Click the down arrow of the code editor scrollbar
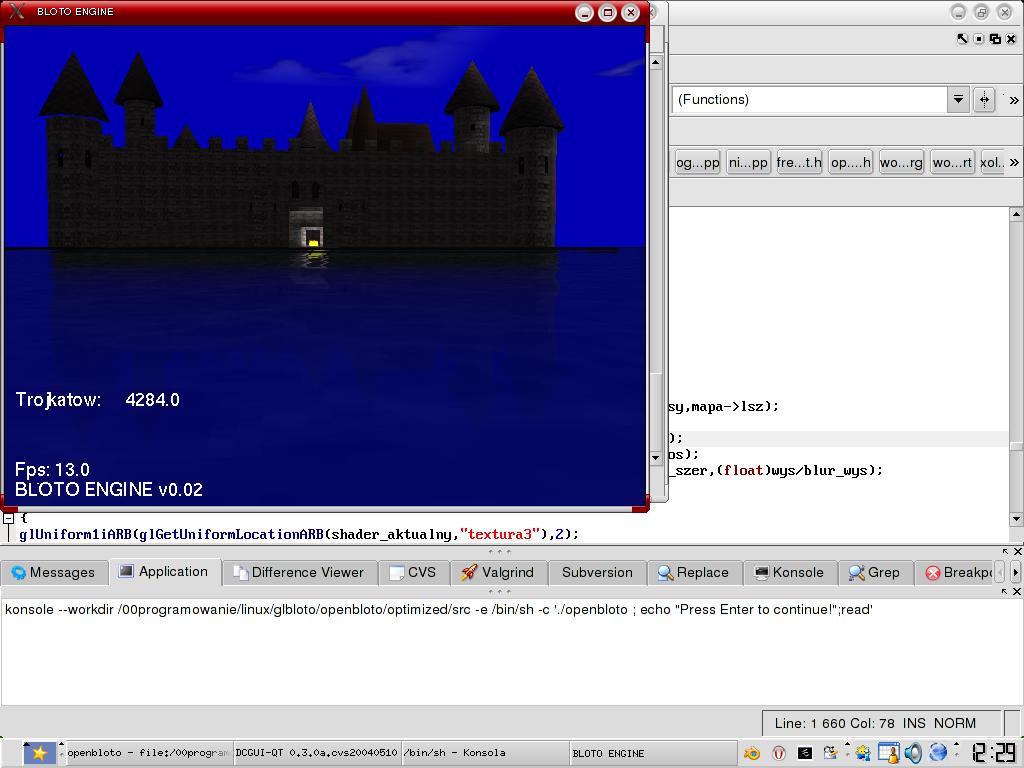1024x768 pixels. click(1016, 519)
